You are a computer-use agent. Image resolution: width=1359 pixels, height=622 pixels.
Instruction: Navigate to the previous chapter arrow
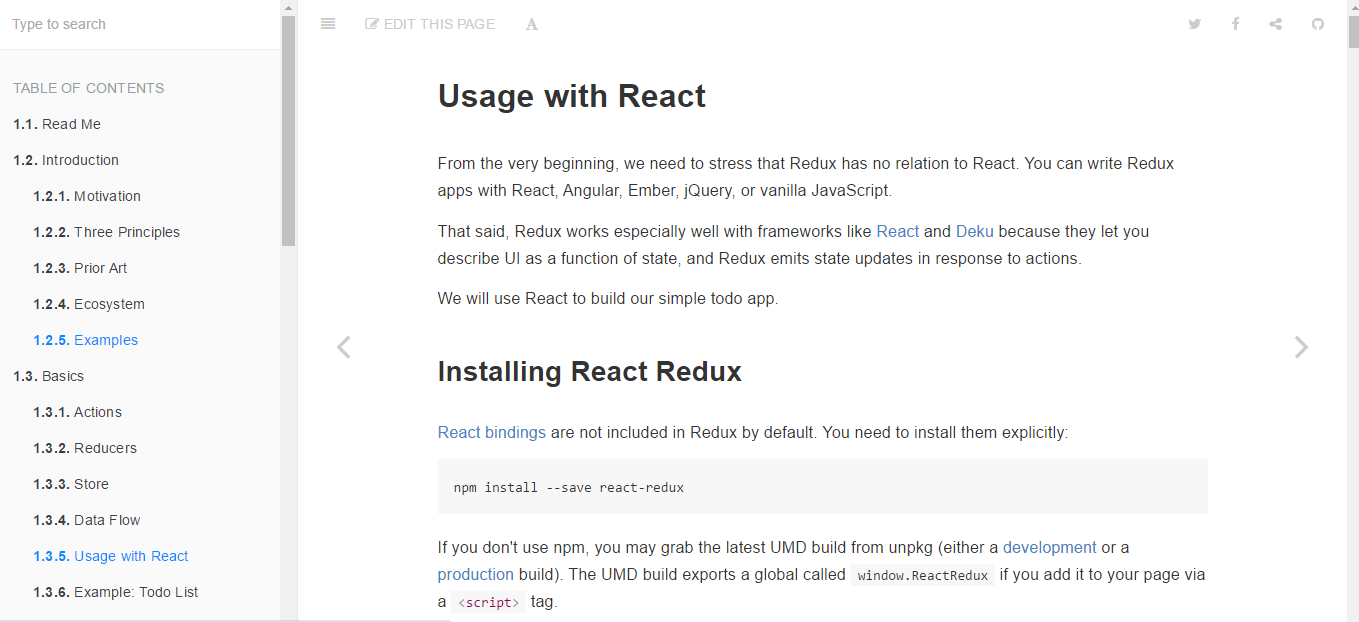[343, 347]
